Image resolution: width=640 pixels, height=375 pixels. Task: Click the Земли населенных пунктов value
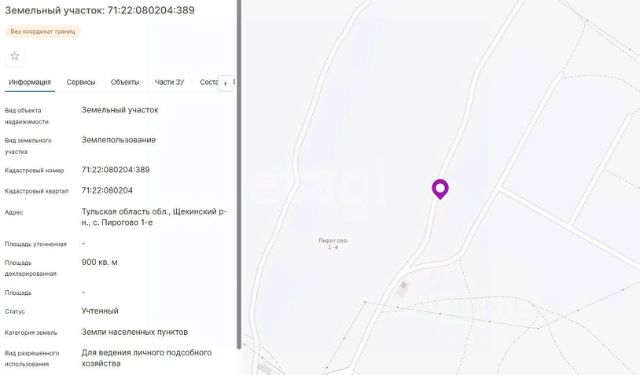(135, 332)
